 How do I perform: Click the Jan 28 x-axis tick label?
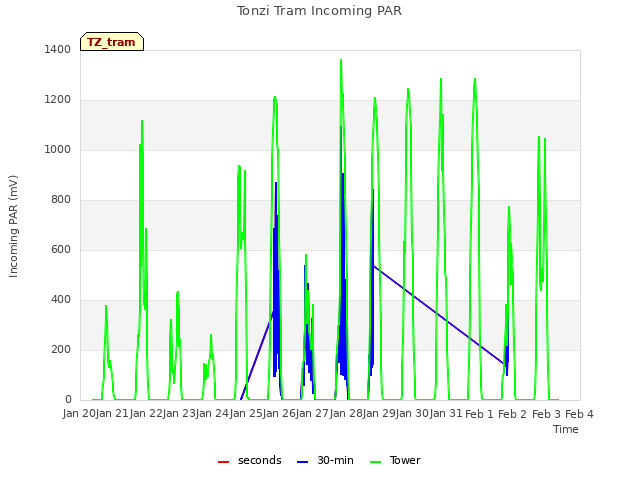[x=346, y=414]
